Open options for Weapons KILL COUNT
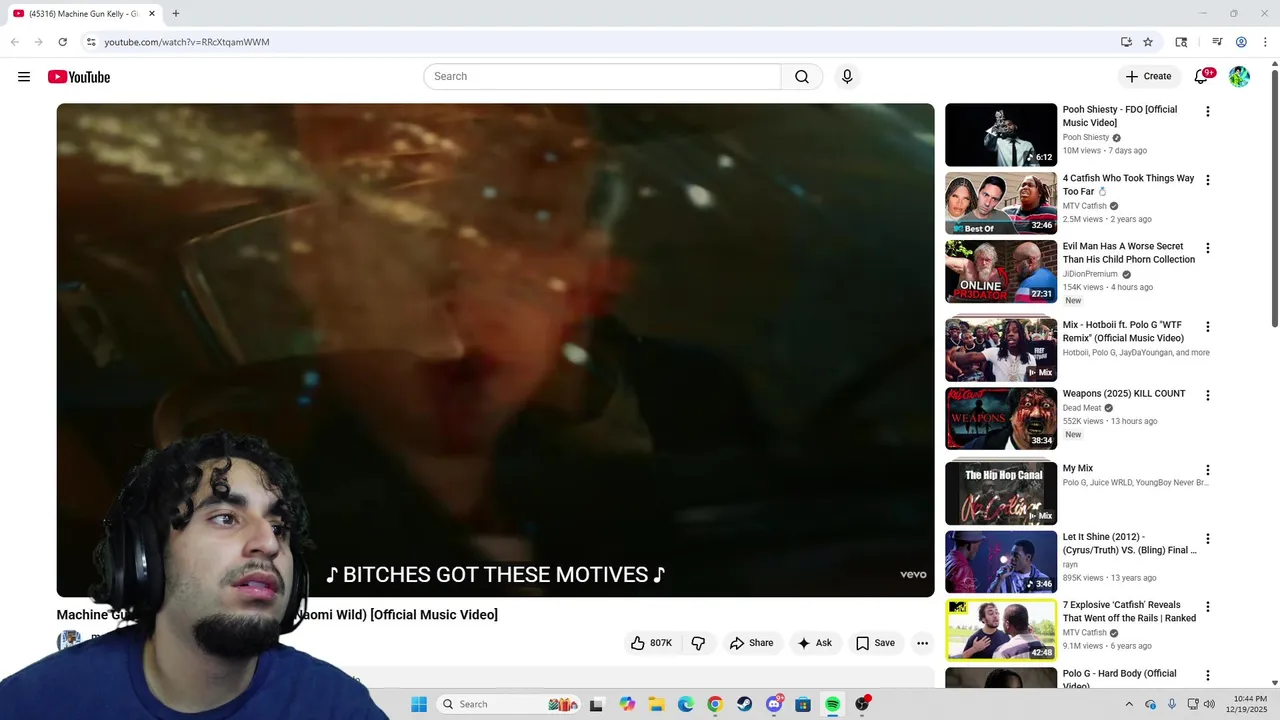The width and height of the screenshot is (1280, 720). coord(1207,395)
